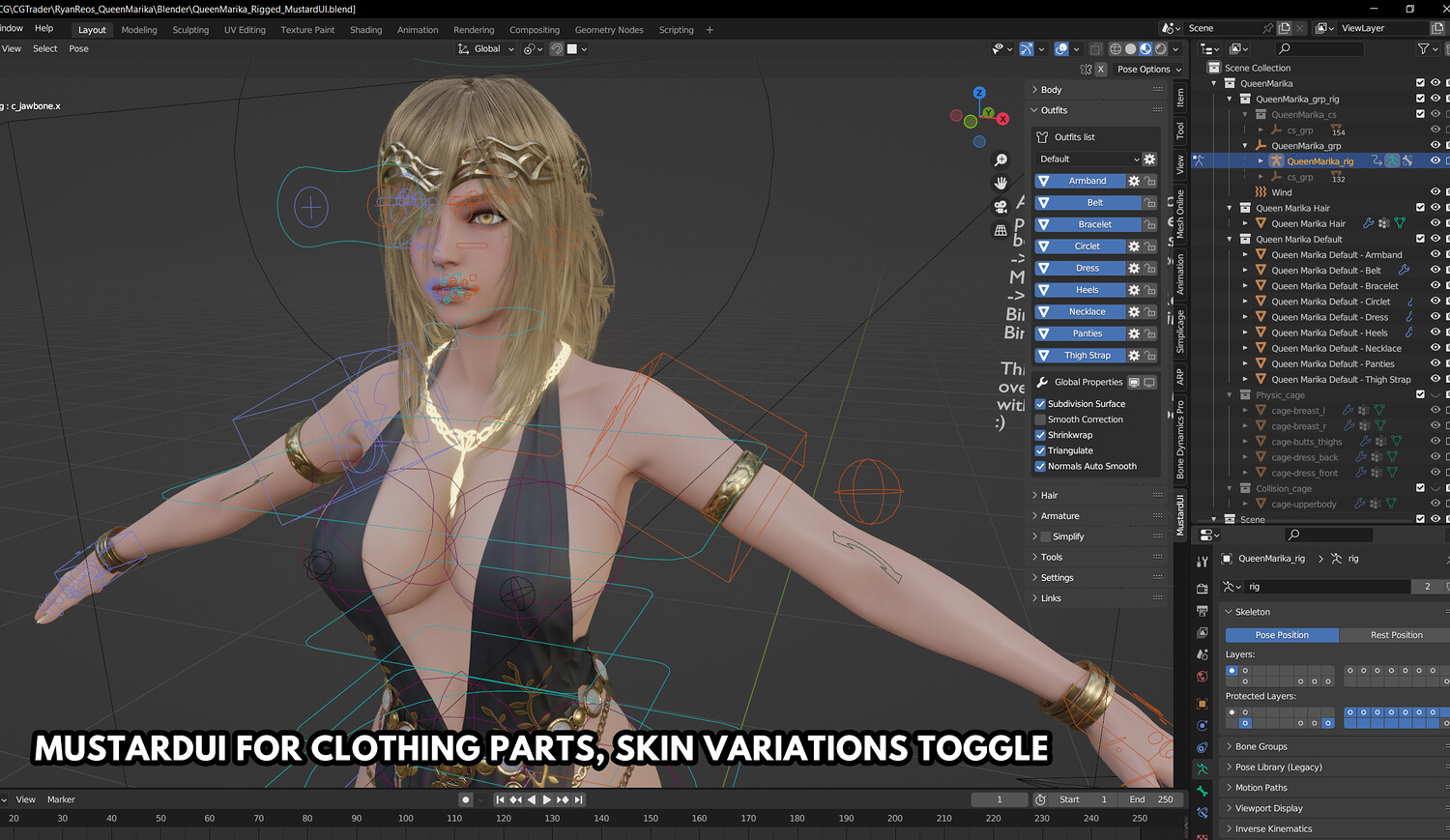This screenshot has width=1450, height=840.
Task: Uncheck Subdivision Surface option
Action: [x=1040, y=404]
